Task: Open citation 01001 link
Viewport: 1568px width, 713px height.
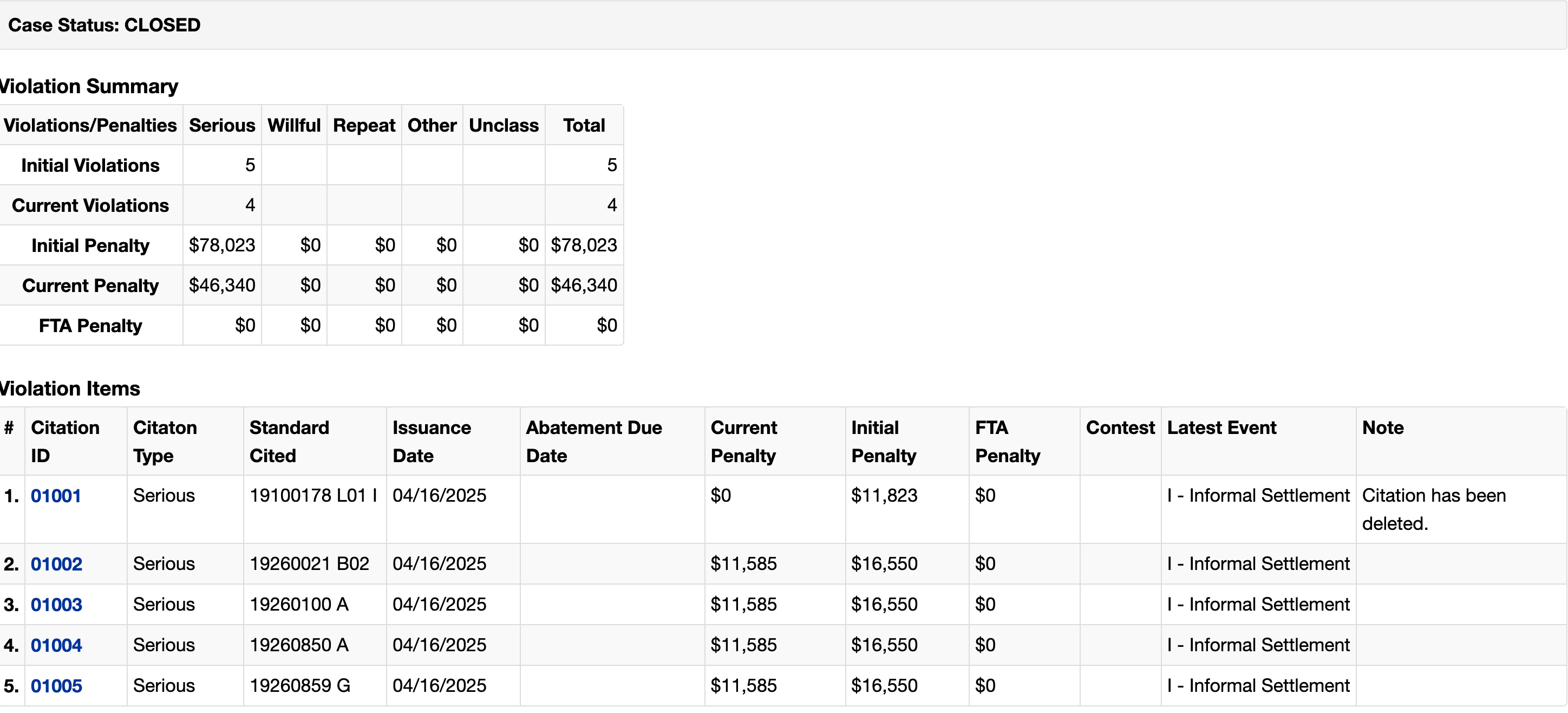Action: click(55, 496)
